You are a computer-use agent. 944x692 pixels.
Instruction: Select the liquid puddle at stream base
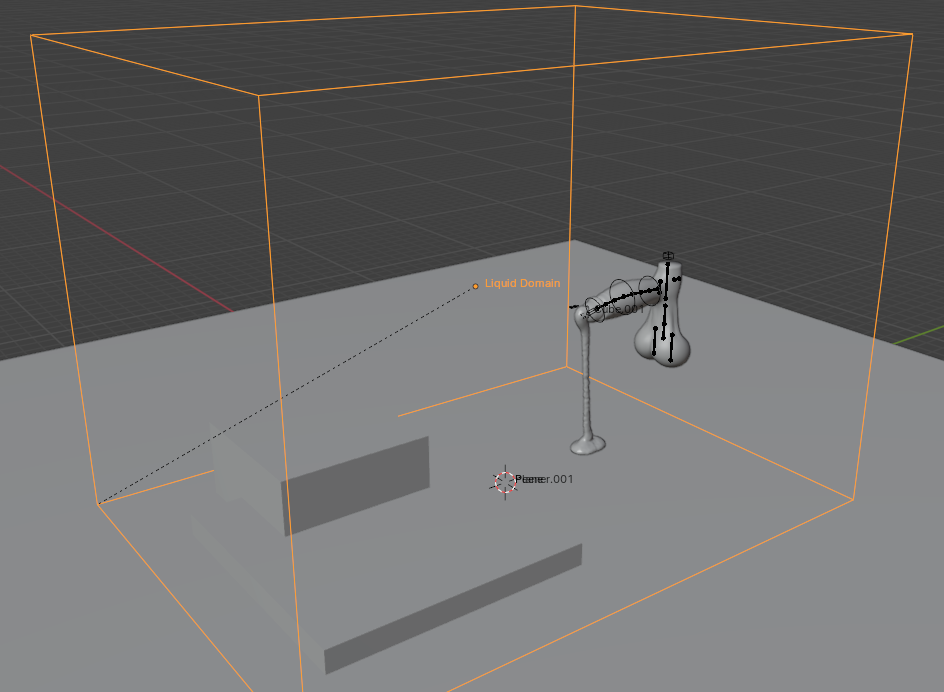tap(589, 443)
